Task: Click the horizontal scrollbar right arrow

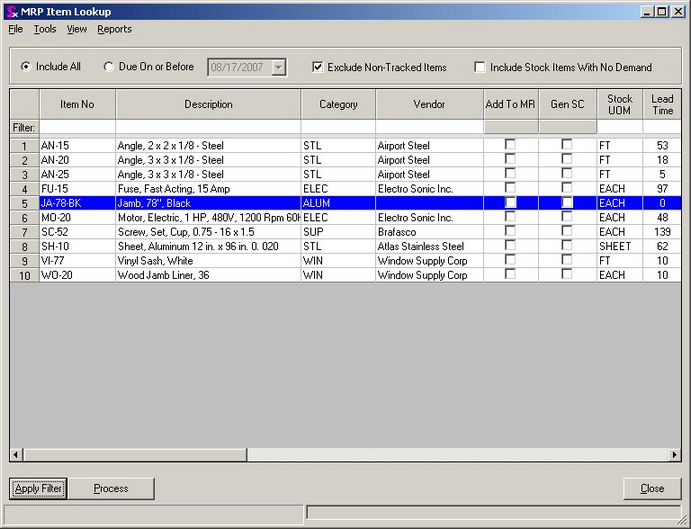Action: coord(675,455)
